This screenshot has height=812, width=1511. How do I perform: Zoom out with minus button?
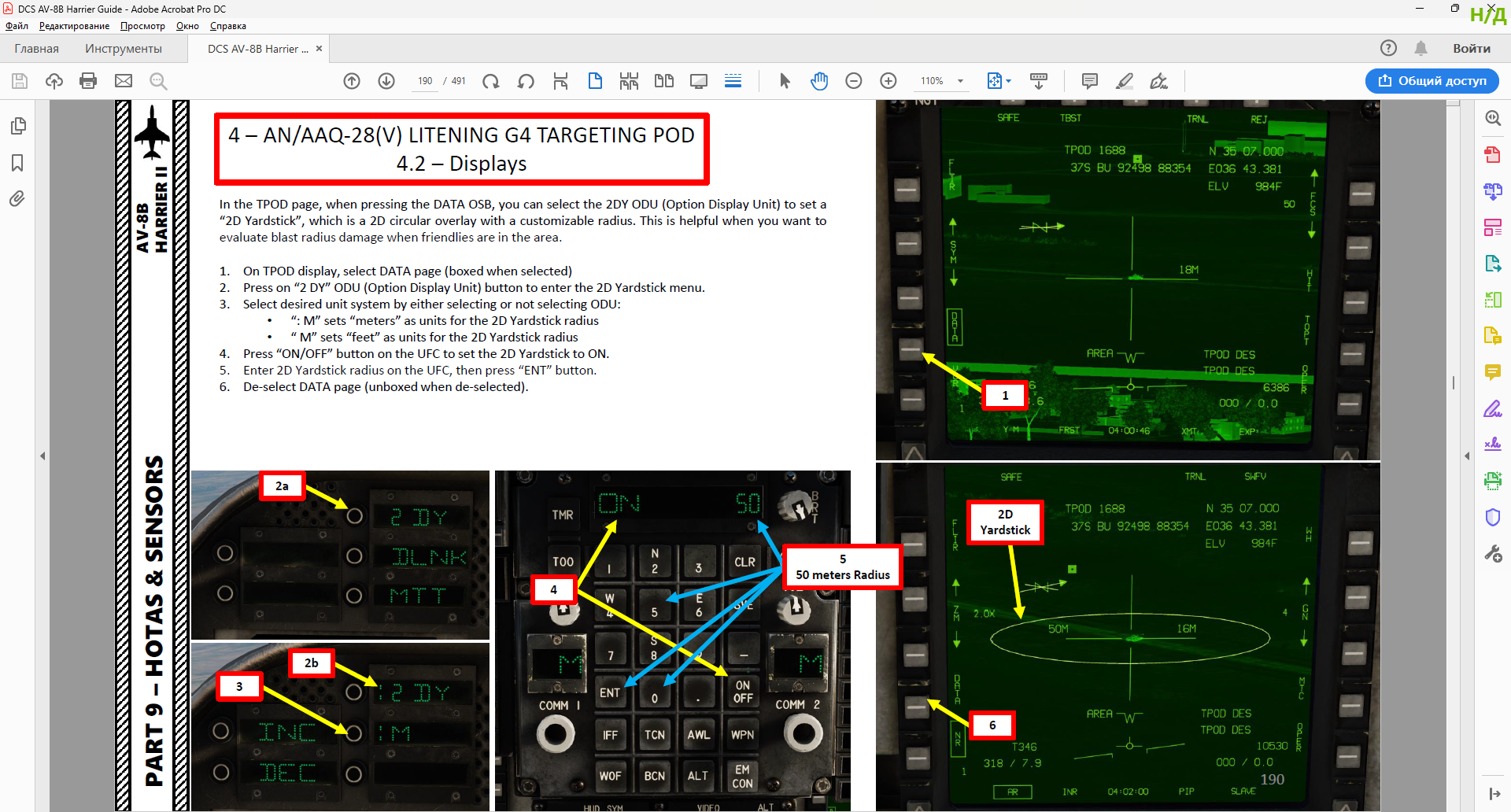854,81
